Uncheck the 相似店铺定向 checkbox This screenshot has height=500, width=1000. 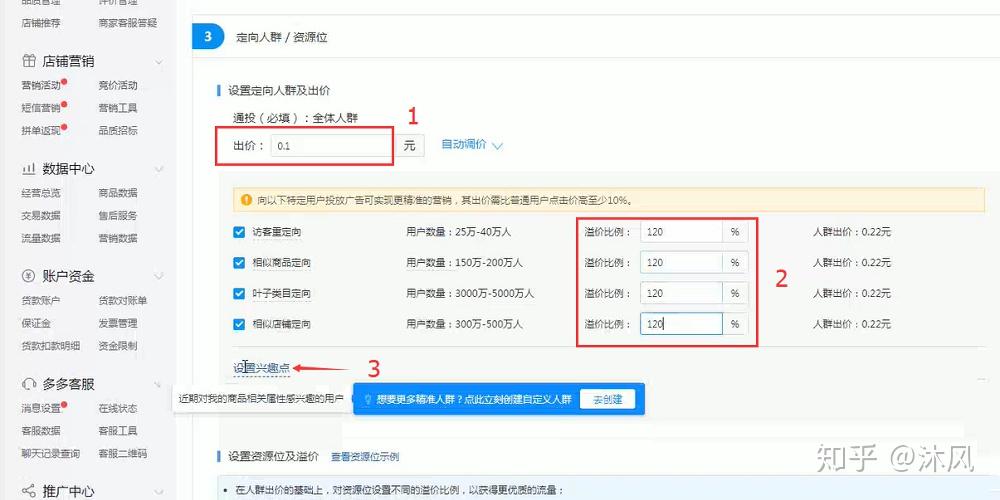239,324
